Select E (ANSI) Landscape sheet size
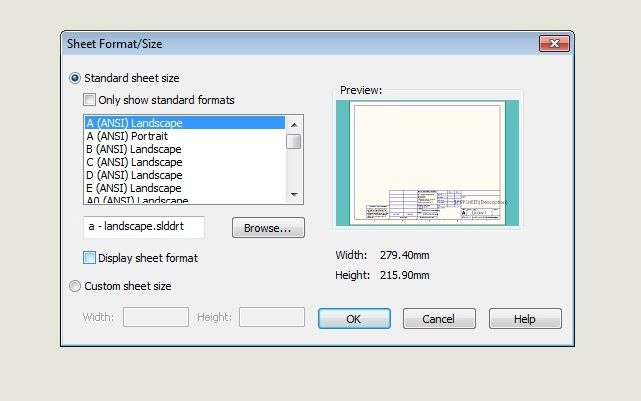This screenshot has height=401, width=641. 134,188
